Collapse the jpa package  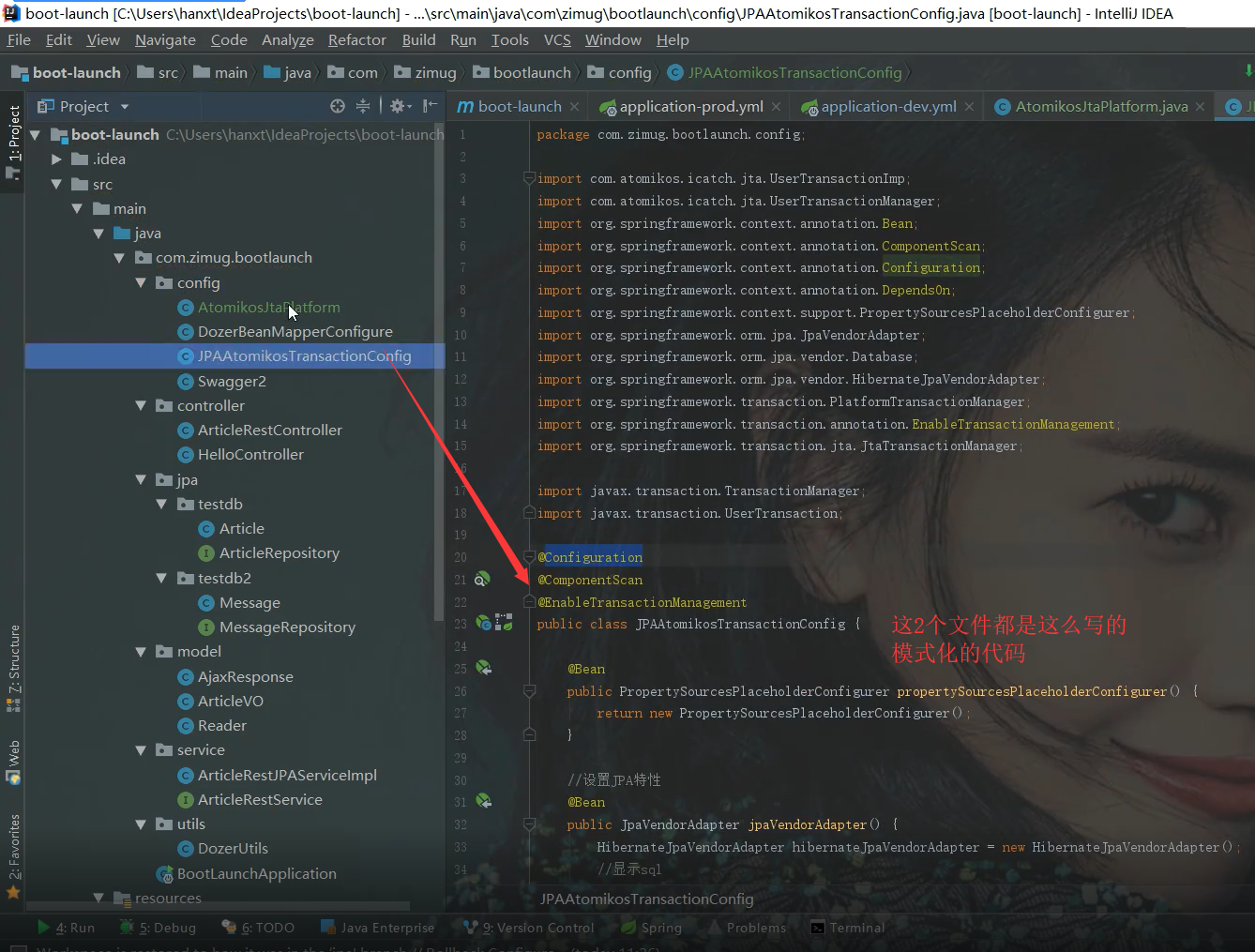[x=141, y=479]
